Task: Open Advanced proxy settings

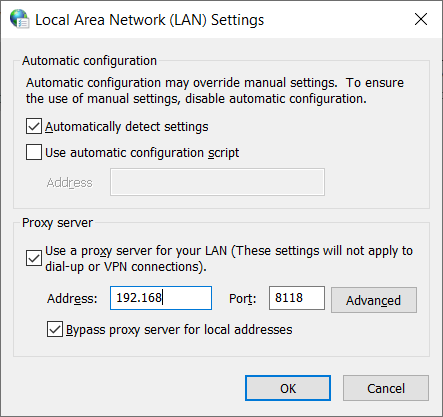Action: (374, 300)
